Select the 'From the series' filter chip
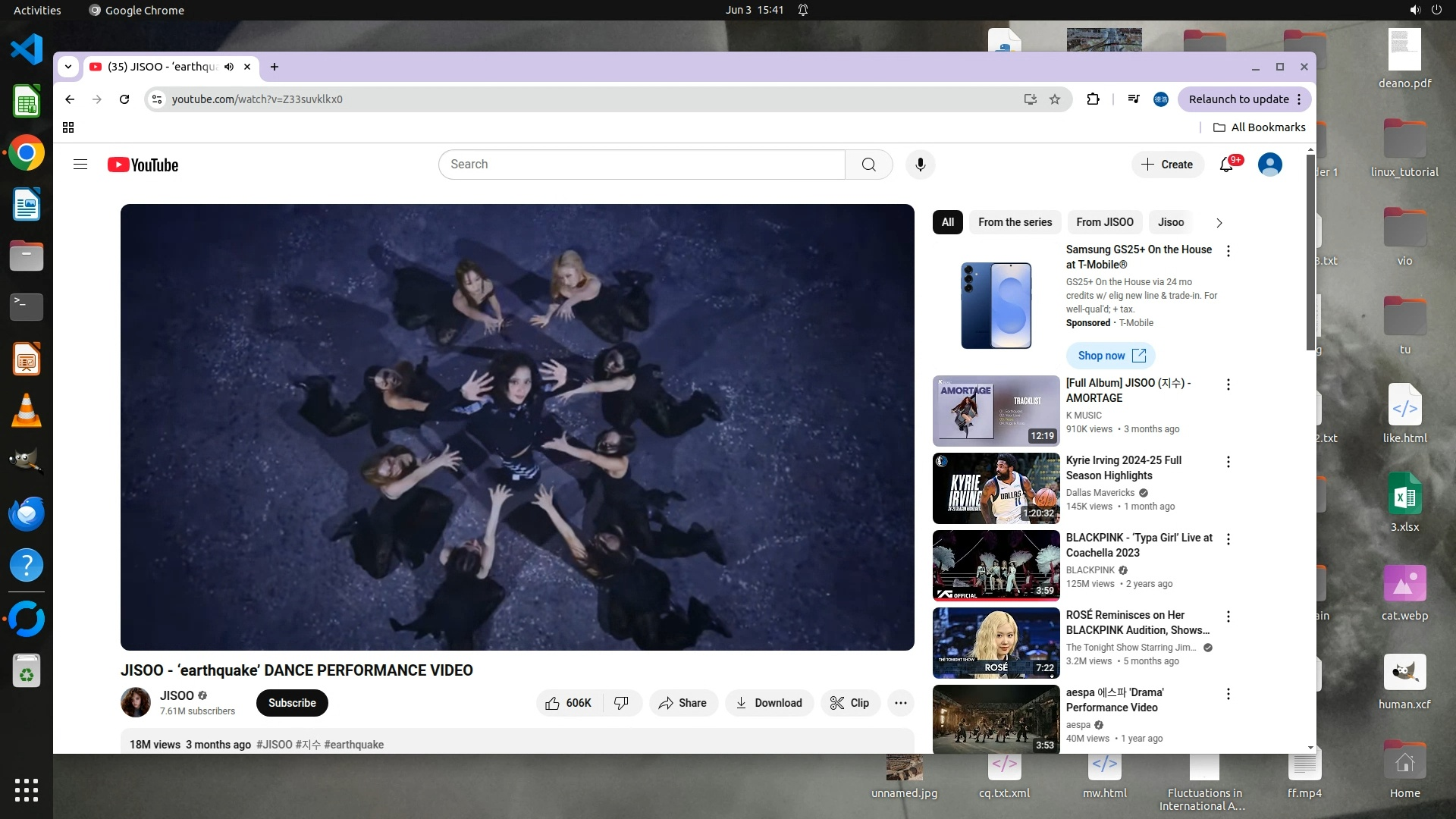The image size is (1456, 819). point(1015,222)
